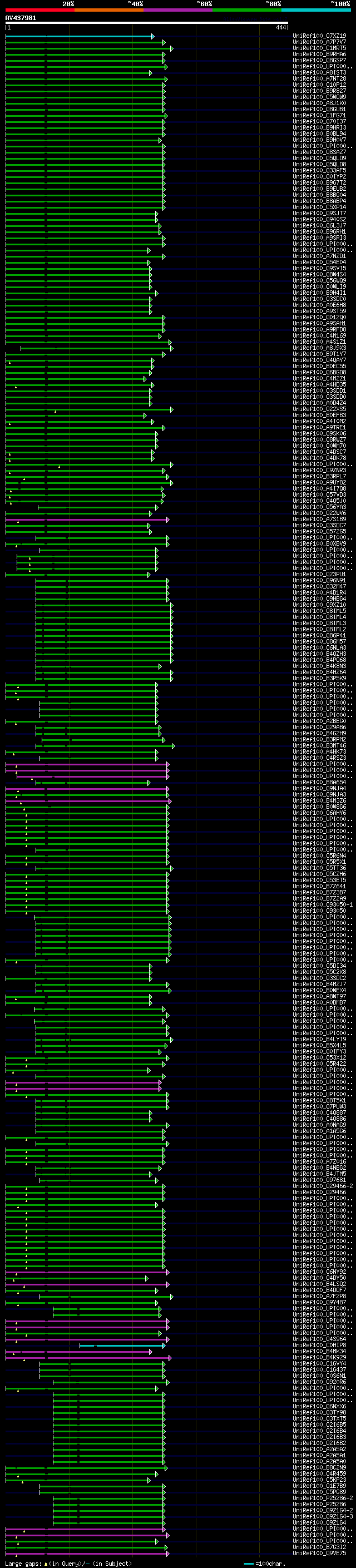Select hit label UniRef100_C9ZNR3
The image size is (356, 1568).
click(319, 470)
